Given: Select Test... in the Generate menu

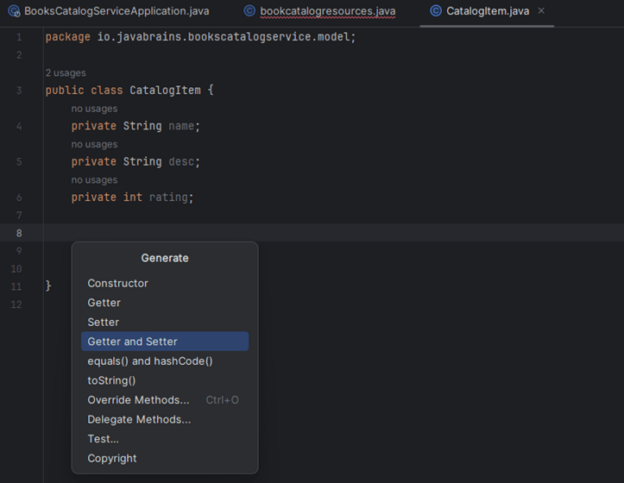Looking at the screenshot, I should pos(103,439).
